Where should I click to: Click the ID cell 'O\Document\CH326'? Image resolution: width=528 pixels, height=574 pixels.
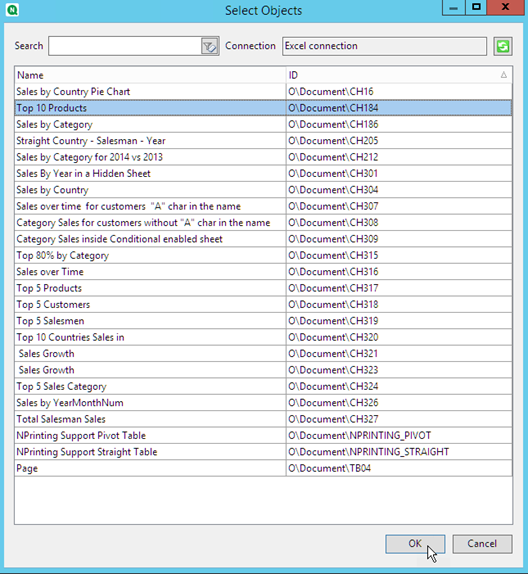(399, 403)
